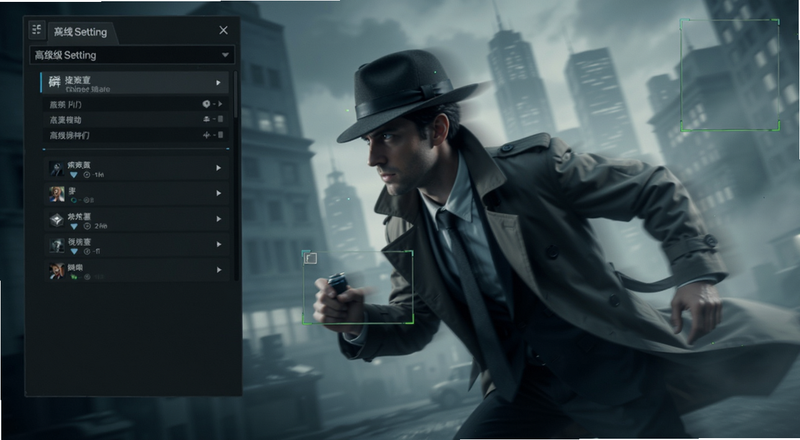
Task: Select the highlighted row with blue left bar
Action: [135, 83]
